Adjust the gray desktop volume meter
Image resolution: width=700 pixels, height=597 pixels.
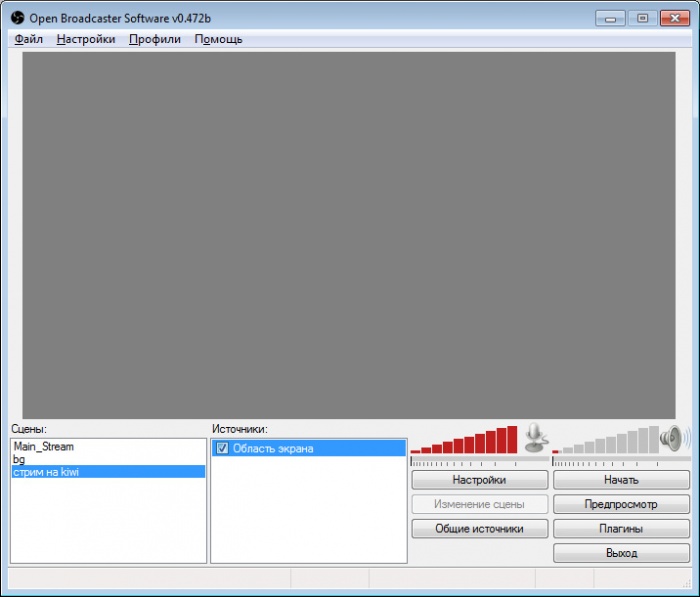click(606, 439)
